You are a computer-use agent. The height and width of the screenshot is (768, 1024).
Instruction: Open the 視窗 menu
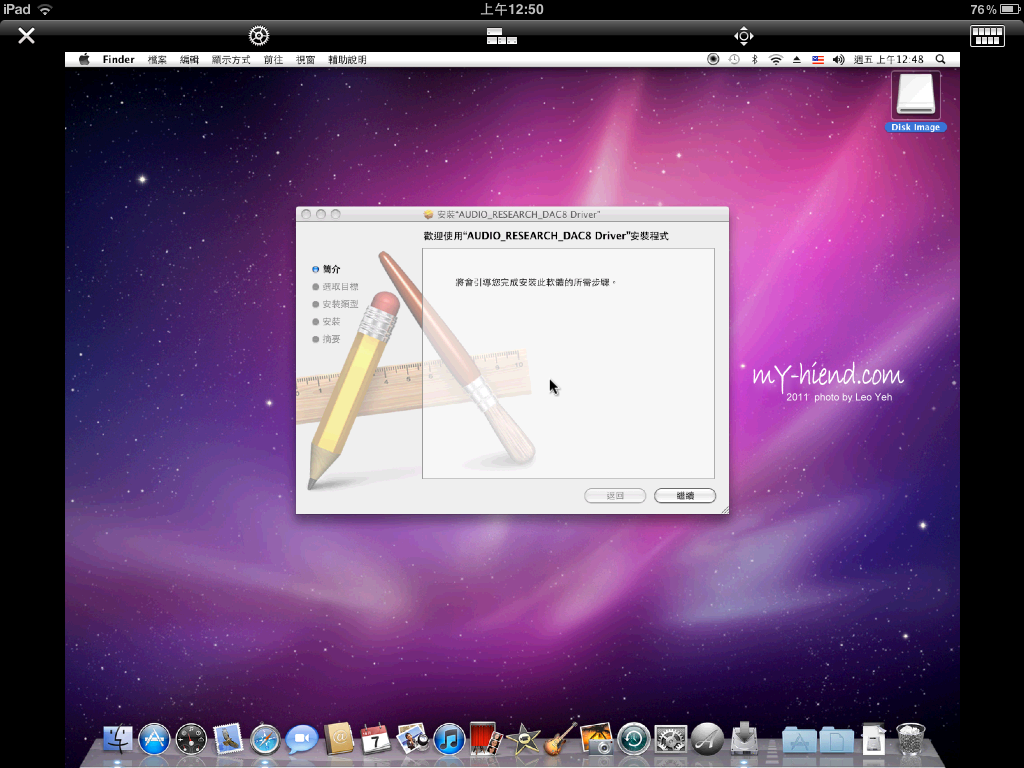306,59
